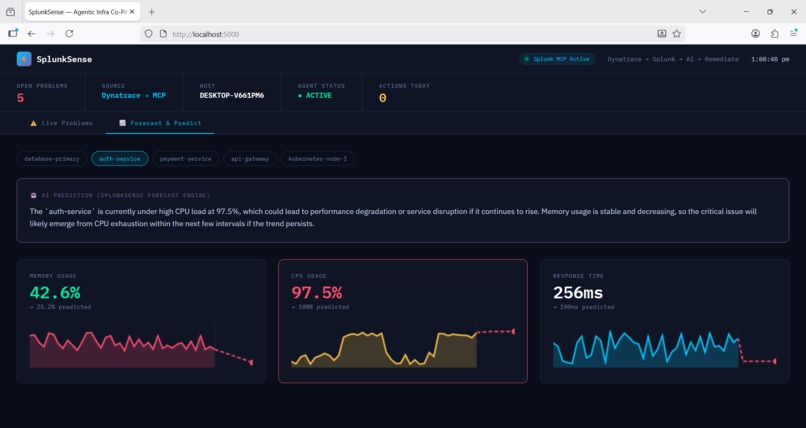The image size is (806, 428).
Task: Click the localhost:5000 address bar
Action: 411,34
